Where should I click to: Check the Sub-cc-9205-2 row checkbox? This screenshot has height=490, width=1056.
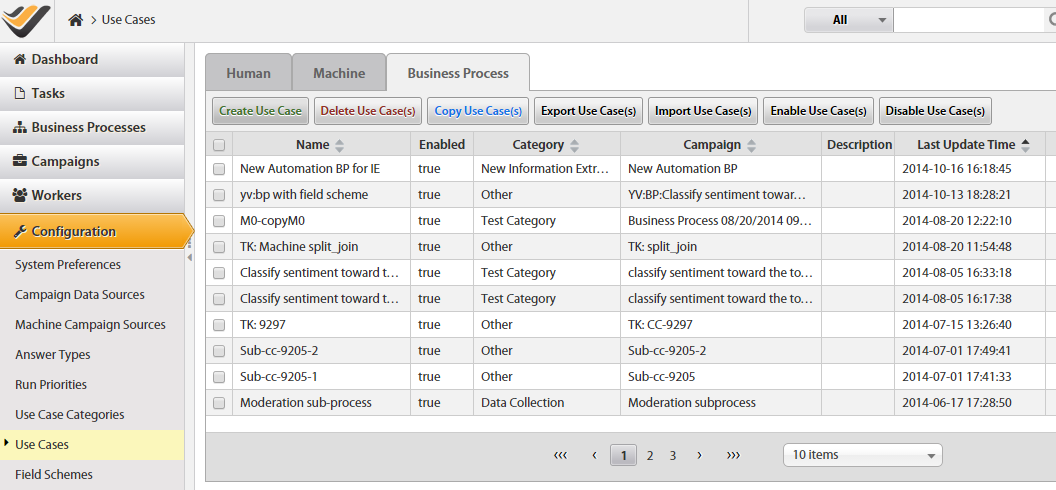click(219, 351)
